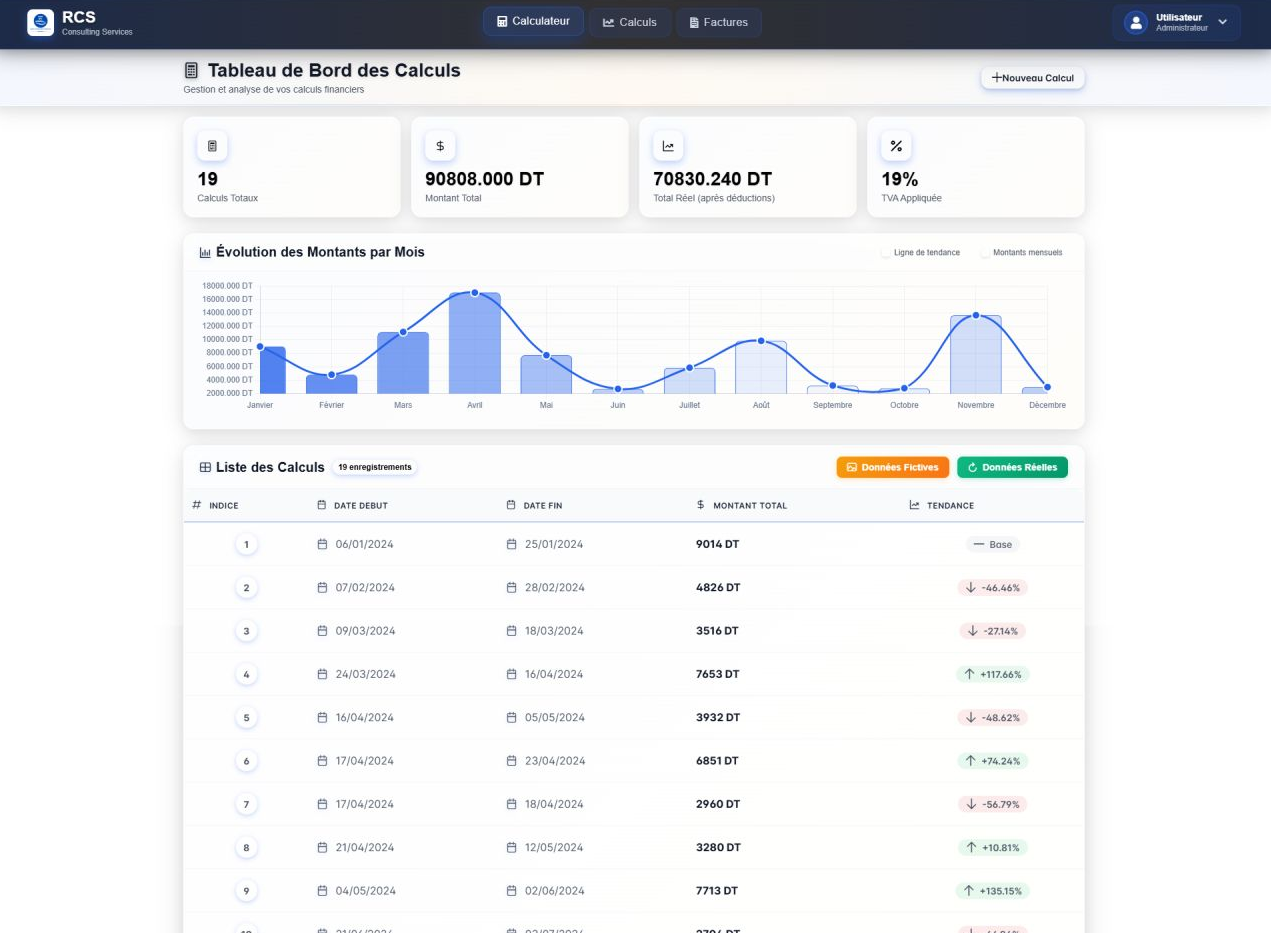Click the RCS logo icon
This screenshot has height=933, width=1271.
[x=41, y=23]
